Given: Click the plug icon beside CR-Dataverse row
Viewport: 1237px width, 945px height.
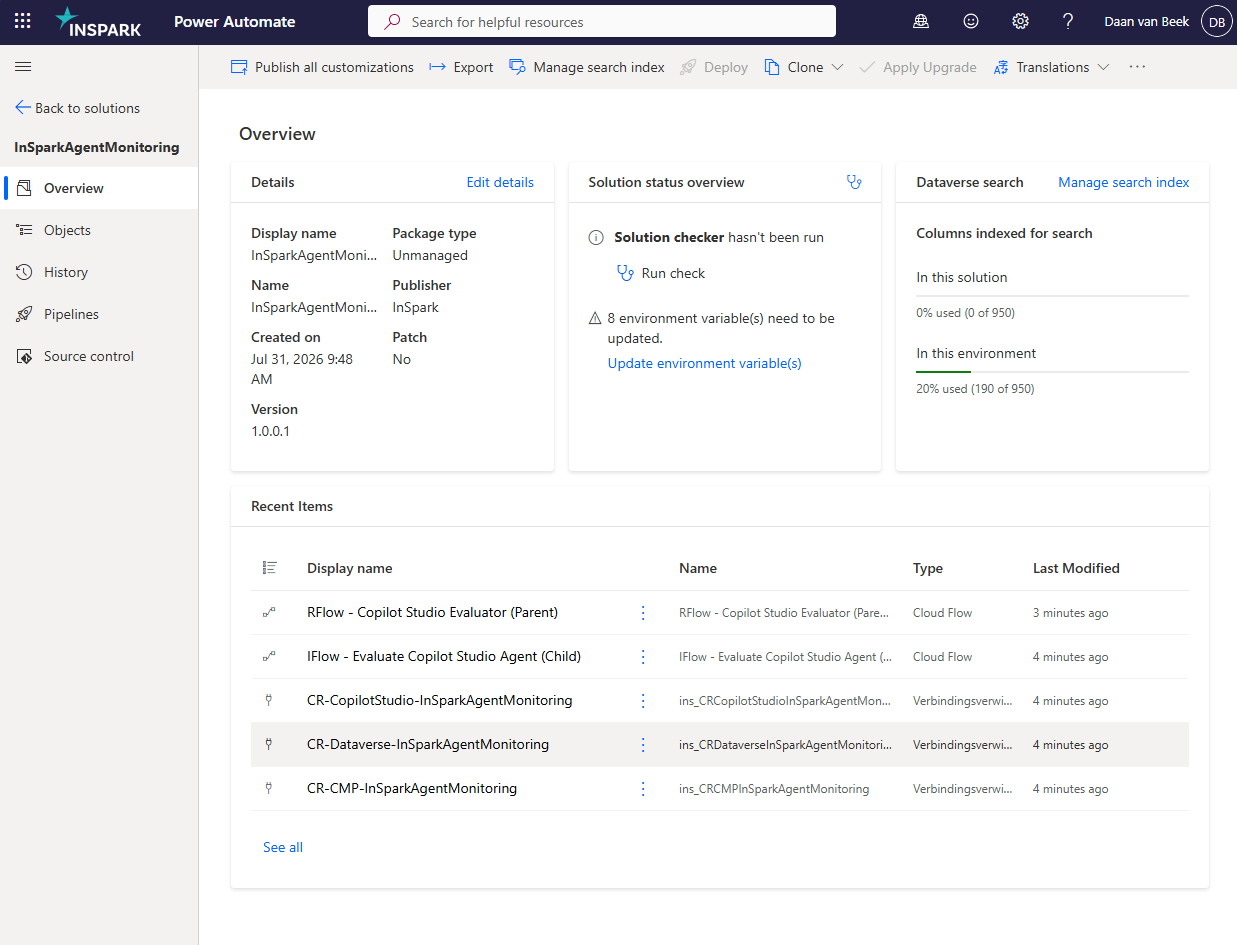Looking at the screenshot, I should pyautogui.click(x=269, y=744).
